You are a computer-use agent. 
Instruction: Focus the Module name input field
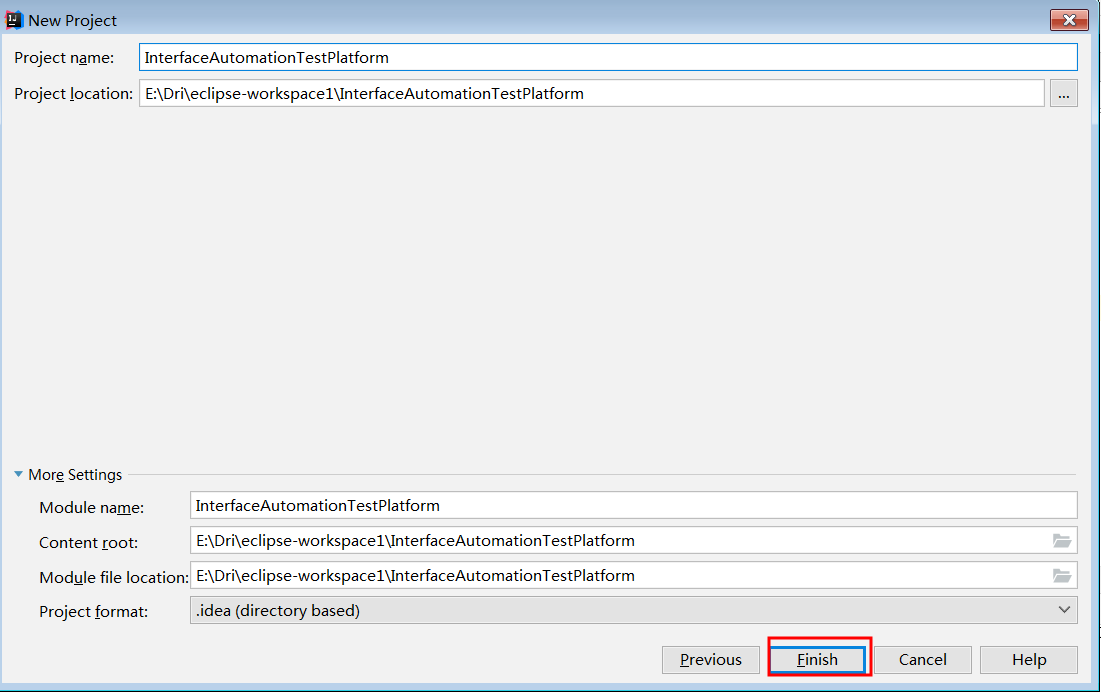coord(633,506)
